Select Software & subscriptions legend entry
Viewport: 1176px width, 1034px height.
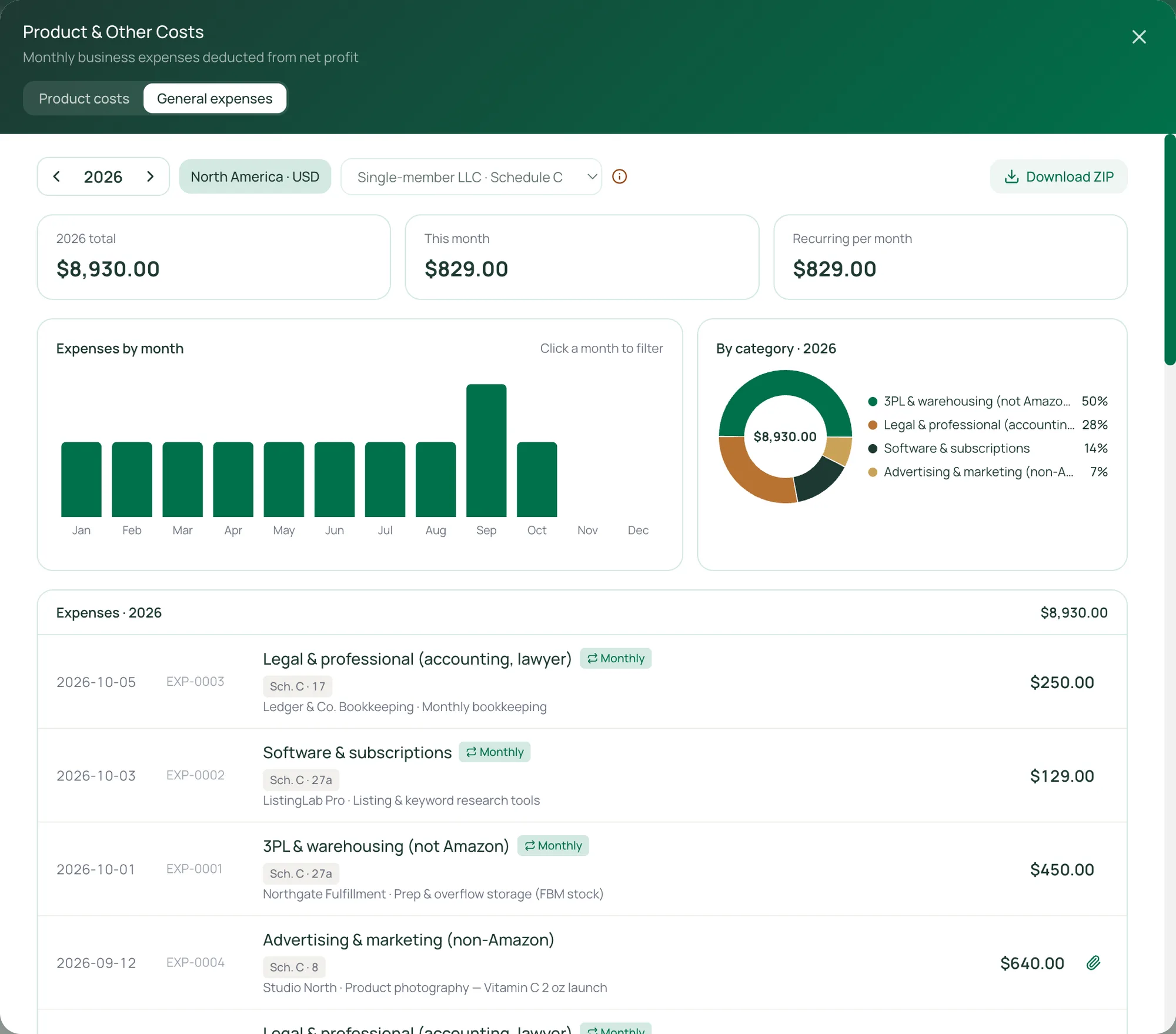pos(988,448)
